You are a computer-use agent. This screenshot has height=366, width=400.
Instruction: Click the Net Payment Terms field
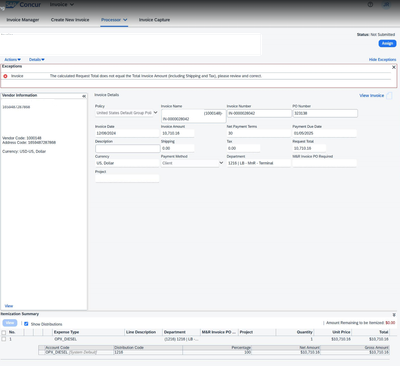coord(259,133)
